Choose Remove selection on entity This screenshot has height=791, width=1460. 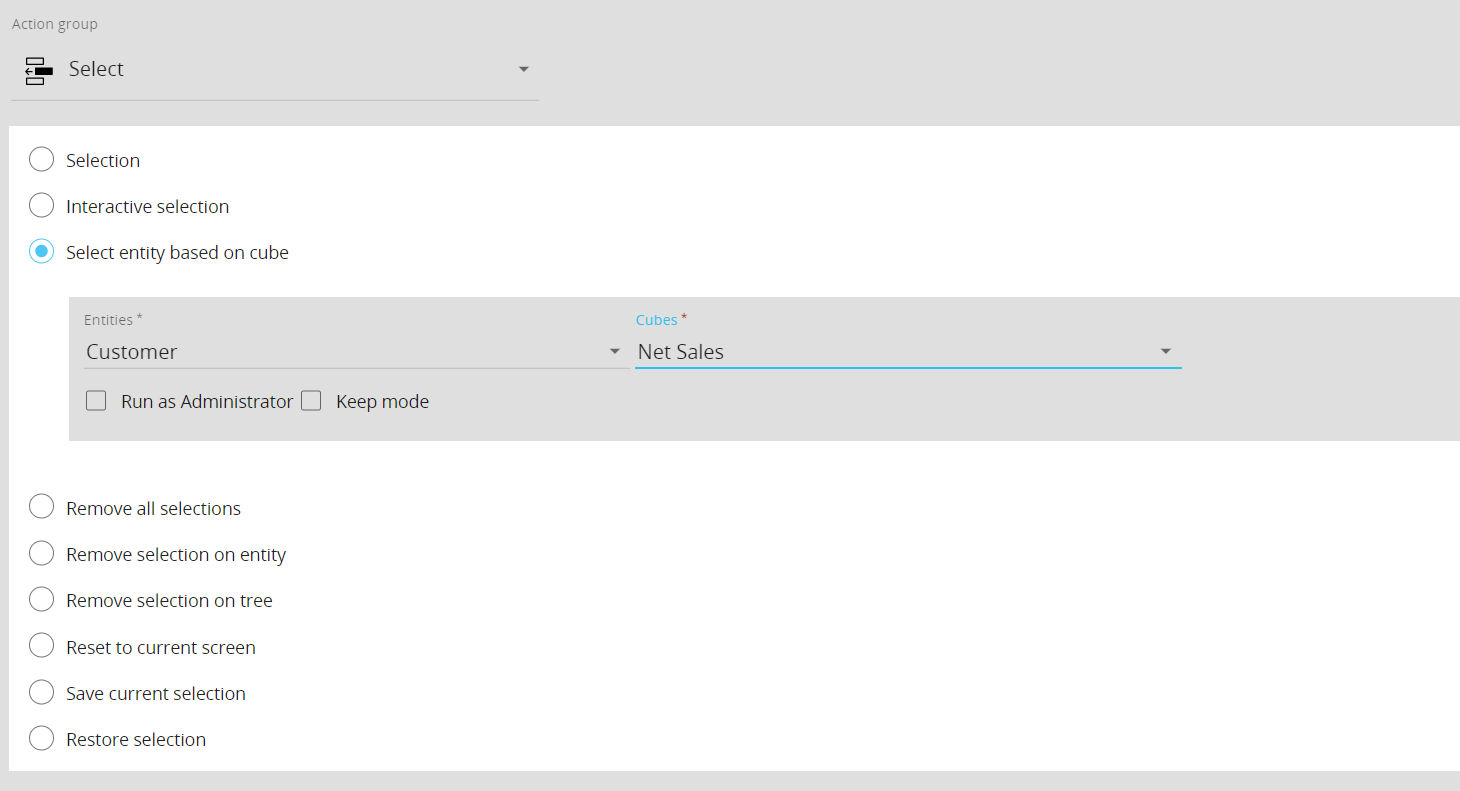click(41, 553)
